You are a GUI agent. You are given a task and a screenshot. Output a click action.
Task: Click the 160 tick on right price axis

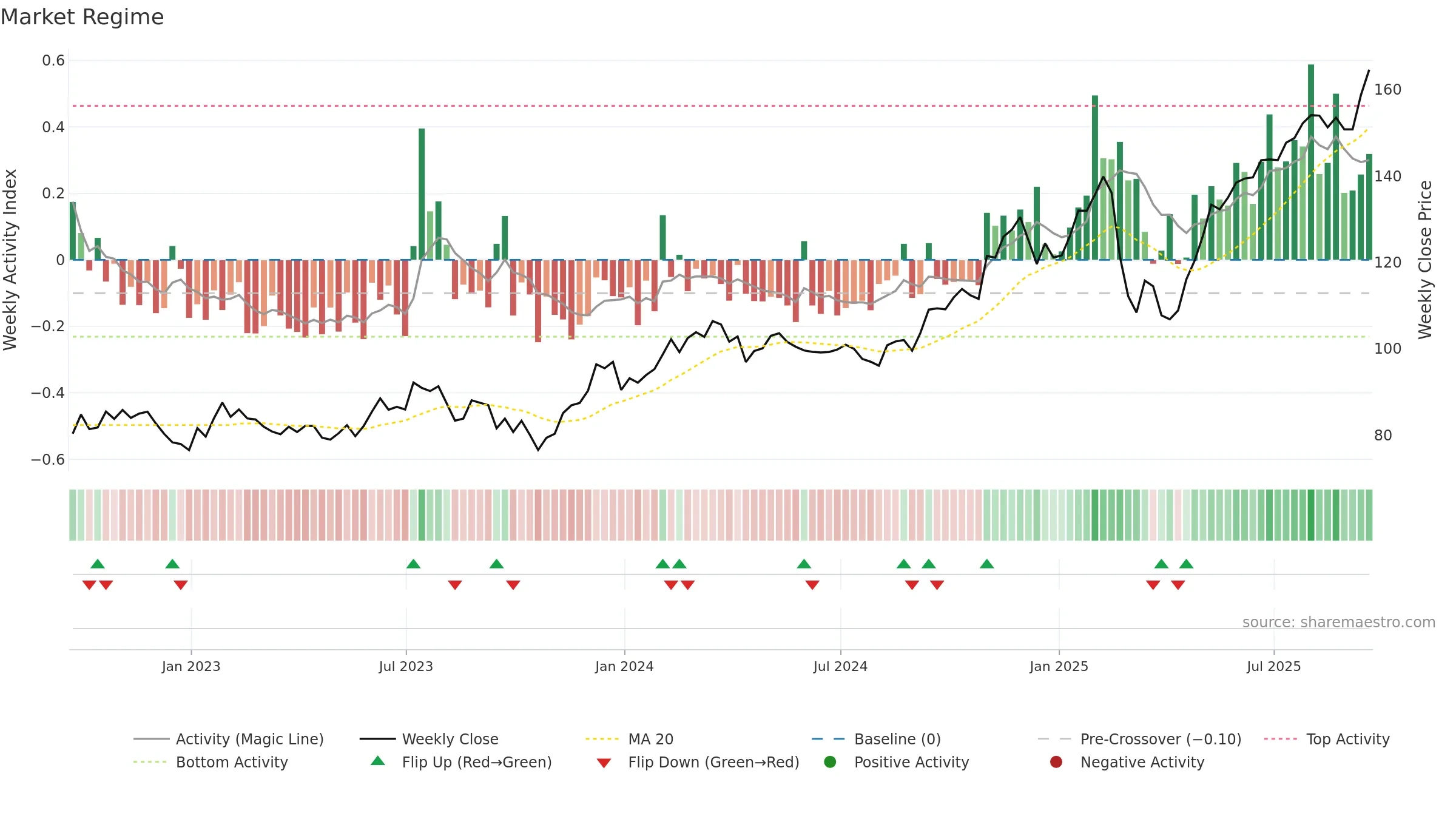click(1388, 90)
